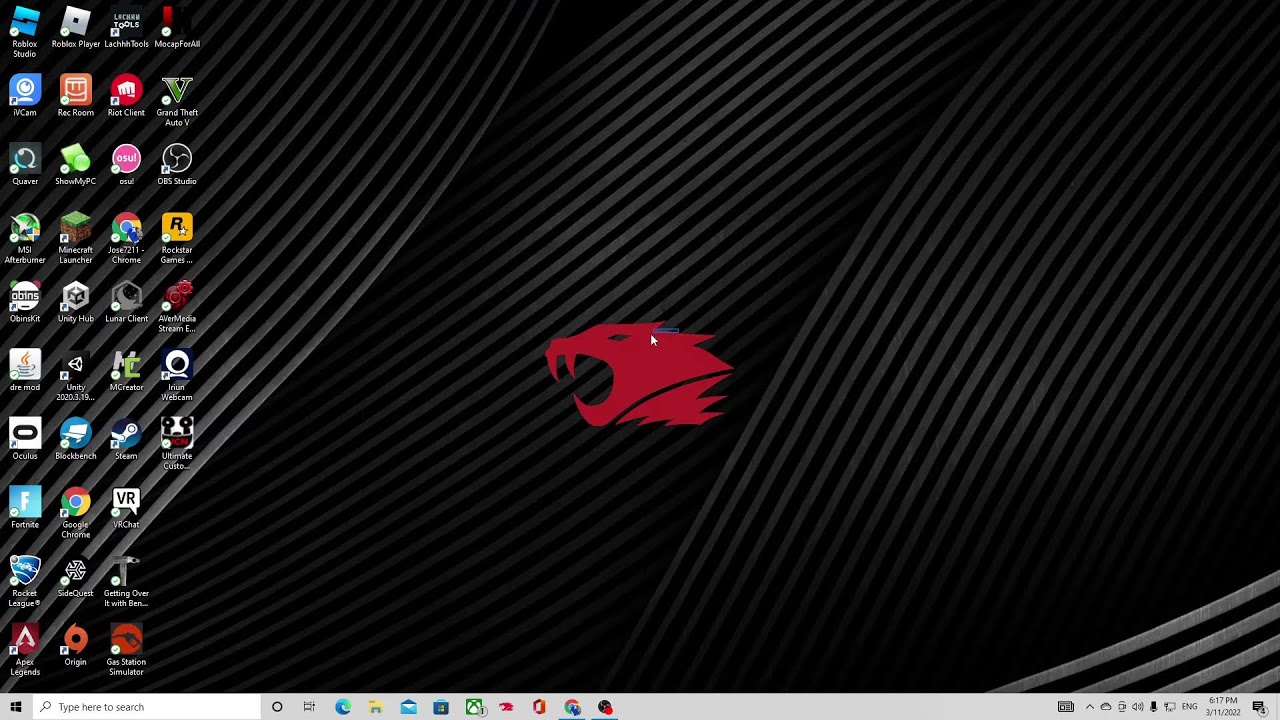Click the Quaver desktop shortcut
This screenshot has height=720, width=1280.
25,165
